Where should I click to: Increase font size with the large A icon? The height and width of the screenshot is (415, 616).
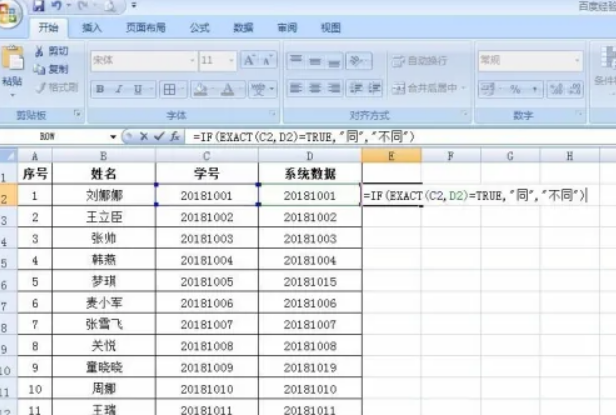[x=249, y=61]
